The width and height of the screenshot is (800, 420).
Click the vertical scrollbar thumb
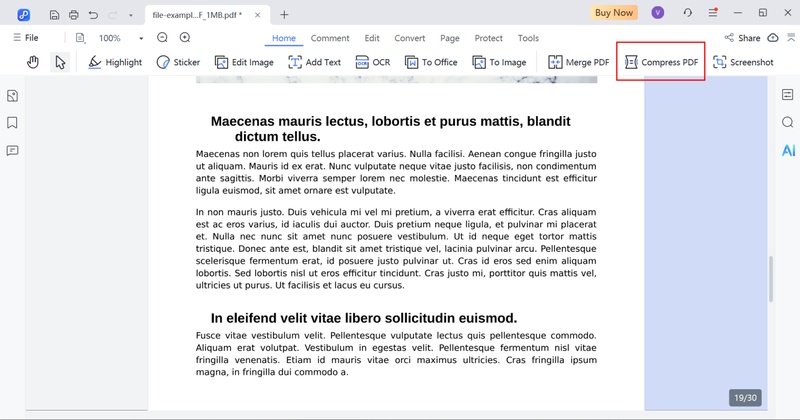coord(770,279)
